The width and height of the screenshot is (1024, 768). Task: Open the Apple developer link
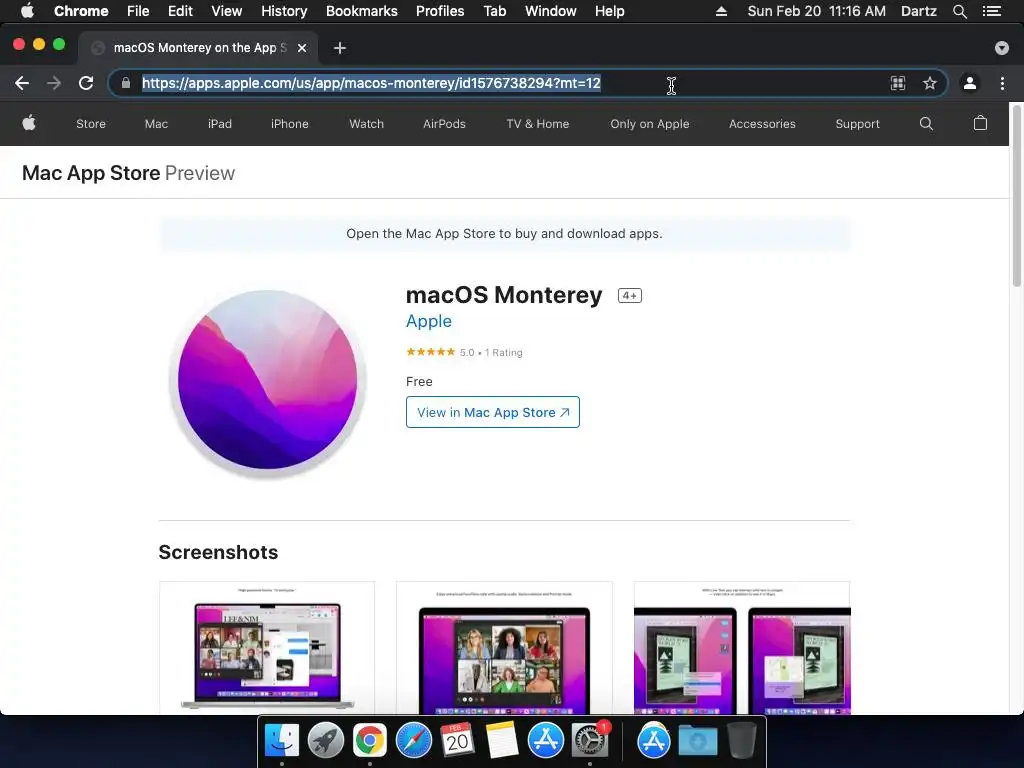[428, 321]
